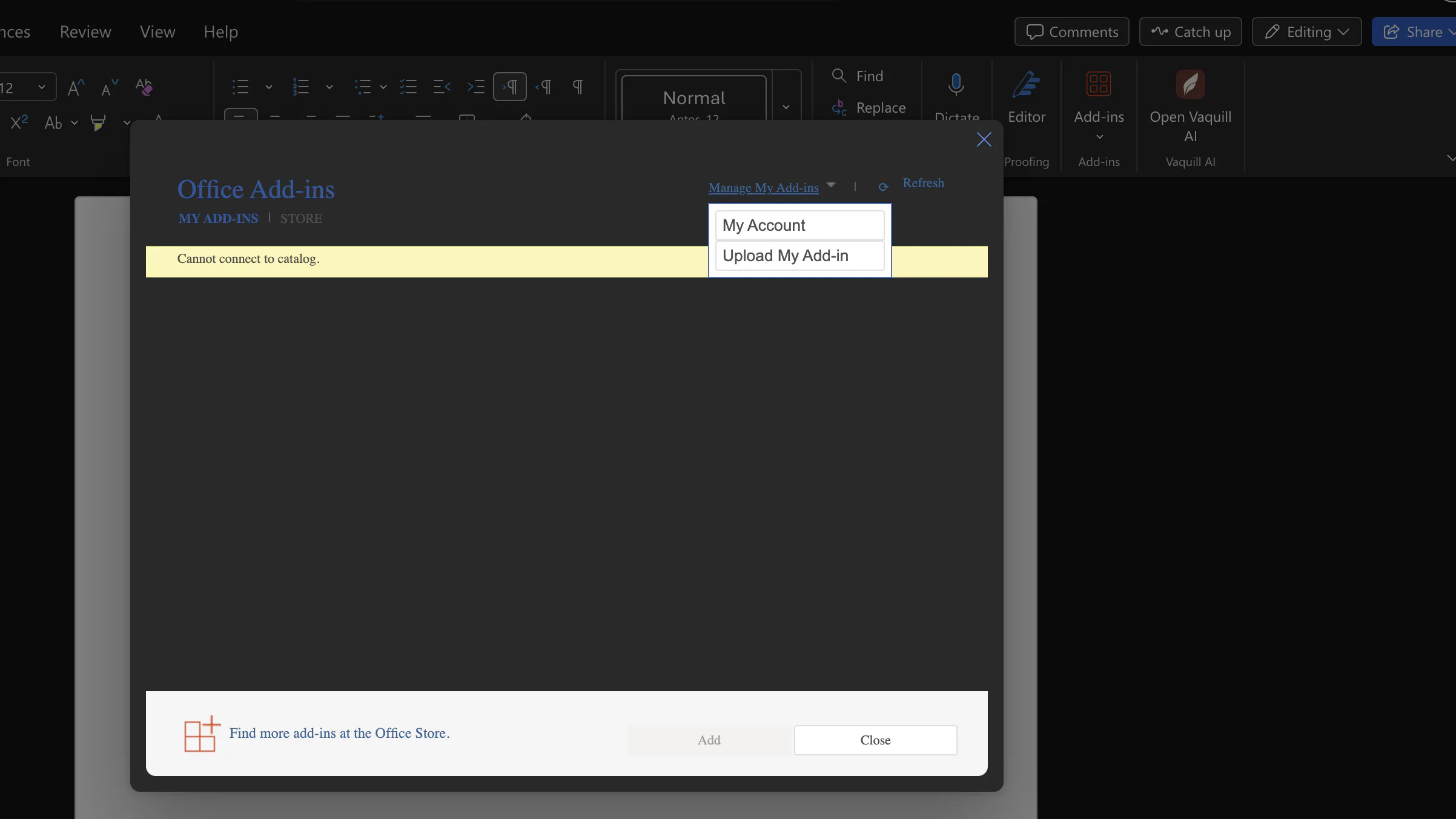Open the Find search tool
This screenshot has width=1456, height=819.
tap(858, 76)
